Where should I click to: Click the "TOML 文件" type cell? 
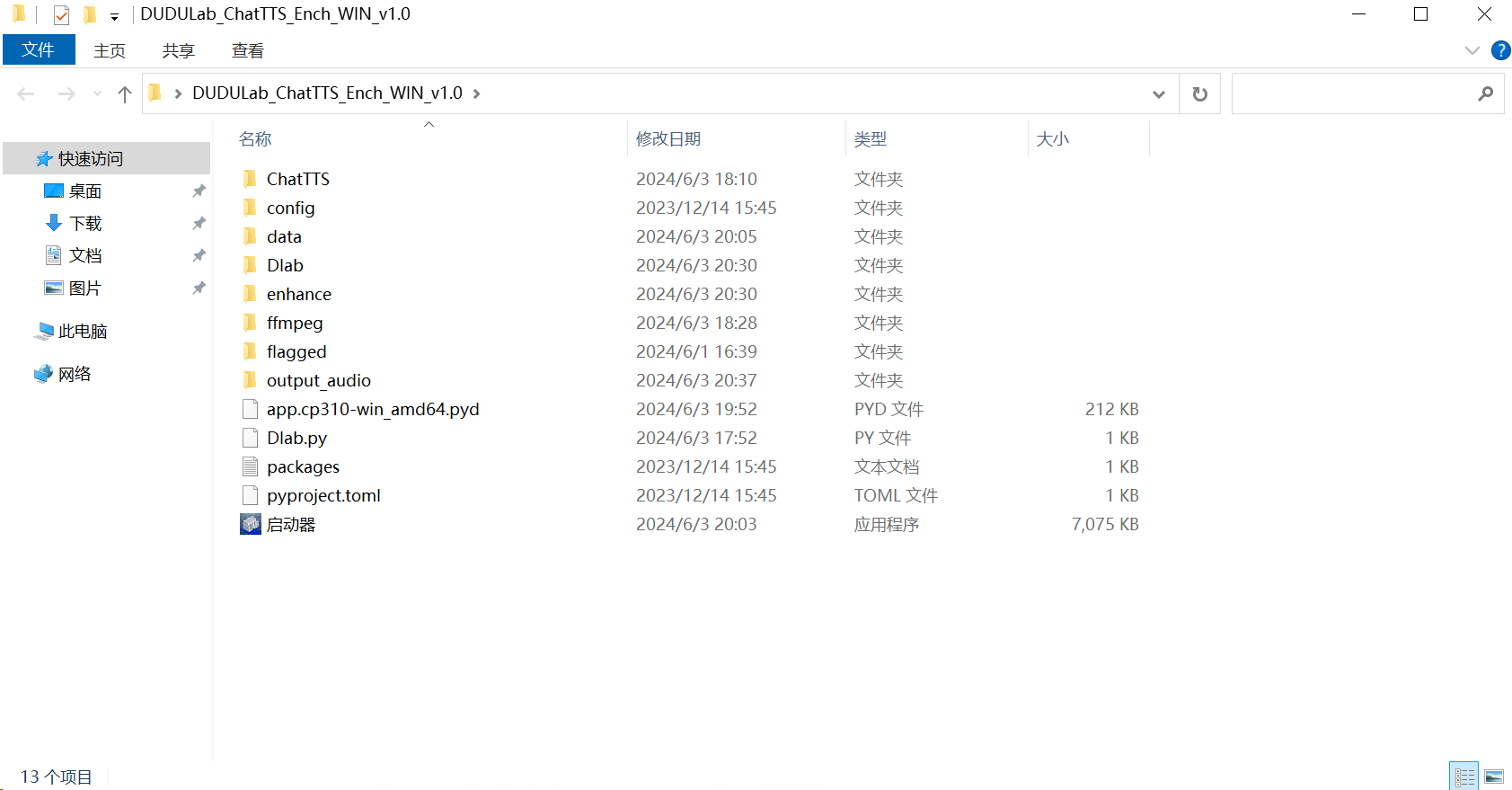coord(896,495)
